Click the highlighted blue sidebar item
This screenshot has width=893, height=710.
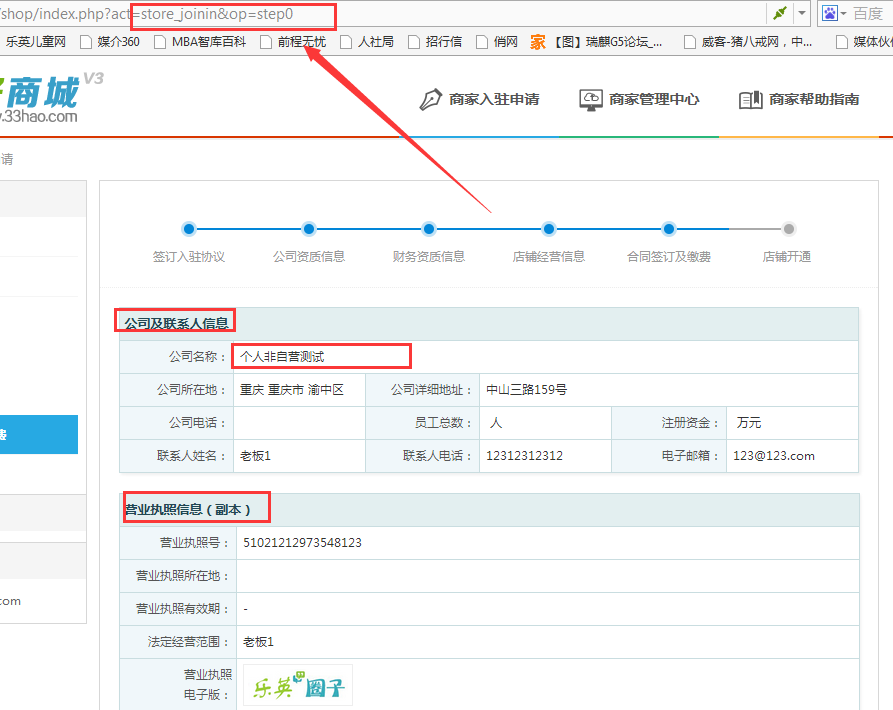(x=39, y=434)
